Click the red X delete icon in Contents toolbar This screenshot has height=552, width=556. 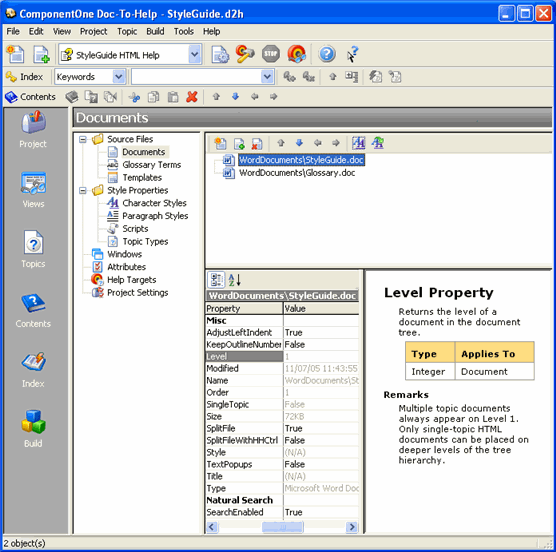(x=192, y=96)
